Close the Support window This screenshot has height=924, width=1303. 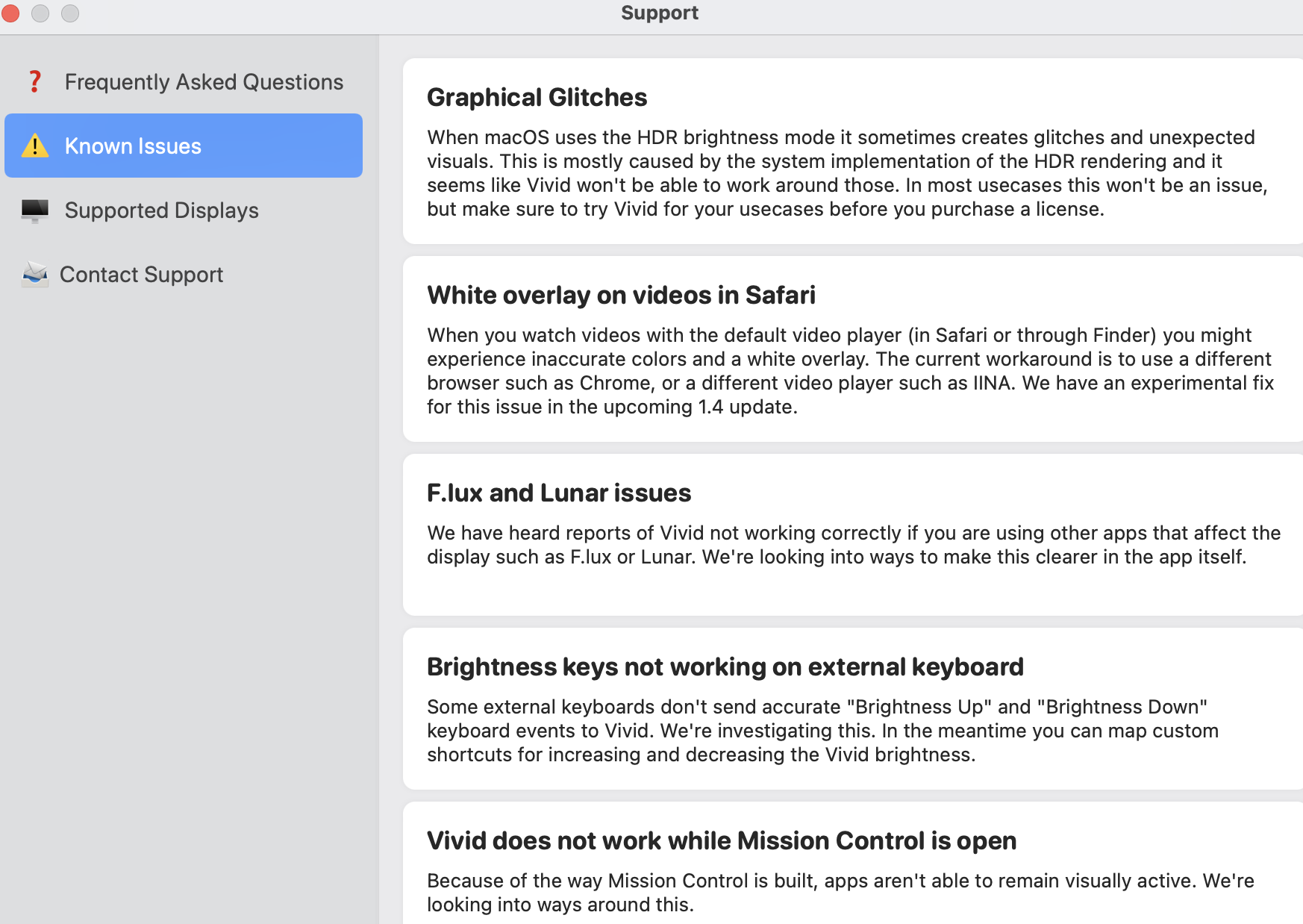[x=10, y=13]
